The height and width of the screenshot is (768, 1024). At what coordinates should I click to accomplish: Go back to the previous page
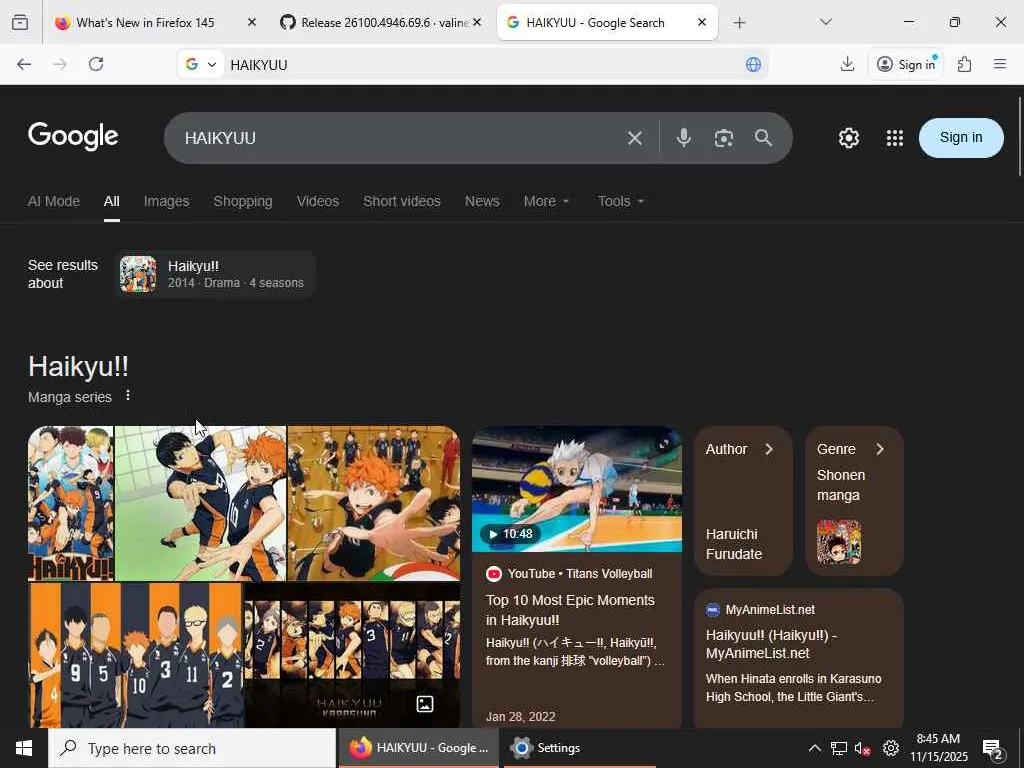pyautogui.click(x=24, y=64)
